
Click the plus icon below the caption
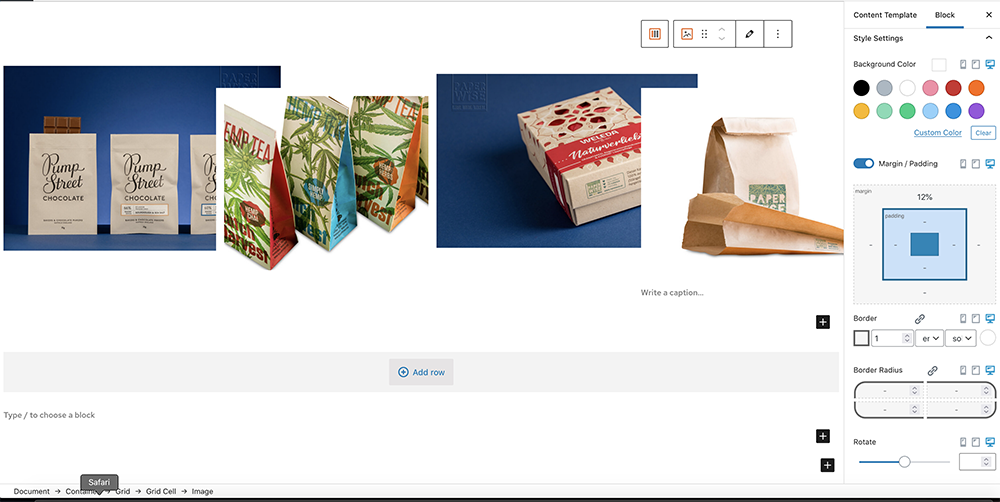tap(823, 322)
